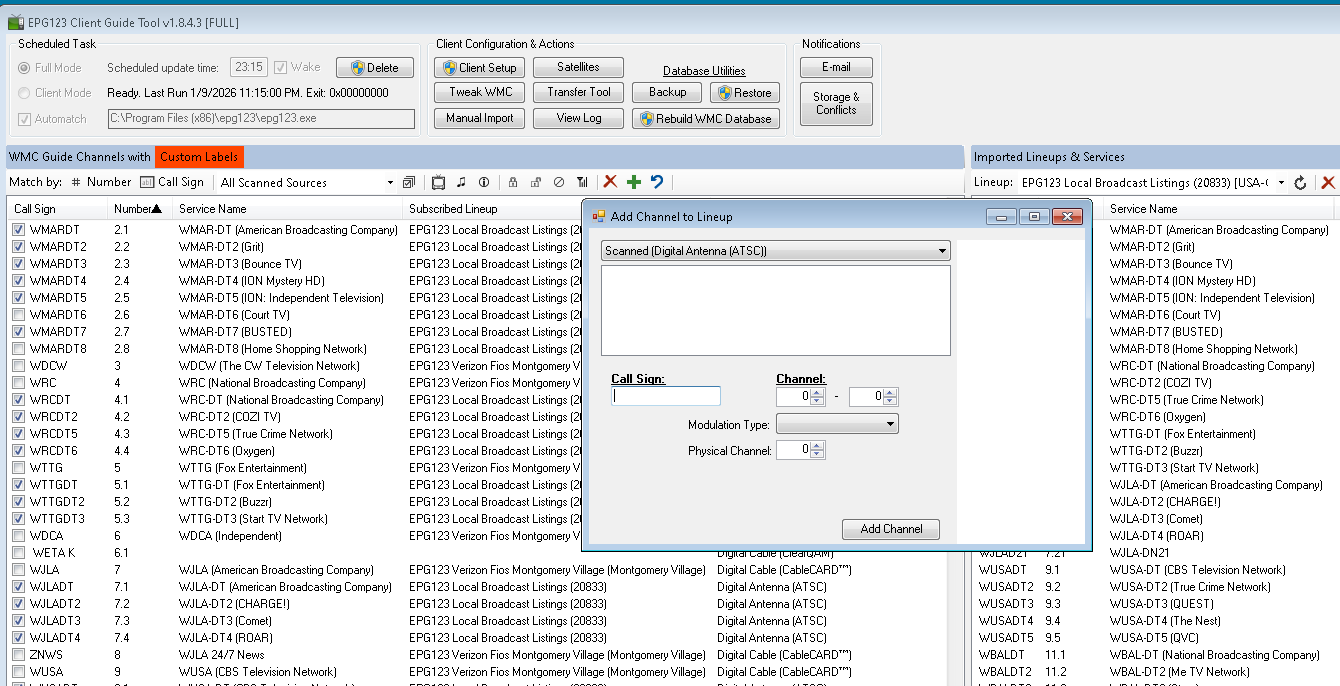Image resolution: width=1340 pixels, height=686 pixels.
Task: Click Delete scheduled task button
Action: [374, 68]
